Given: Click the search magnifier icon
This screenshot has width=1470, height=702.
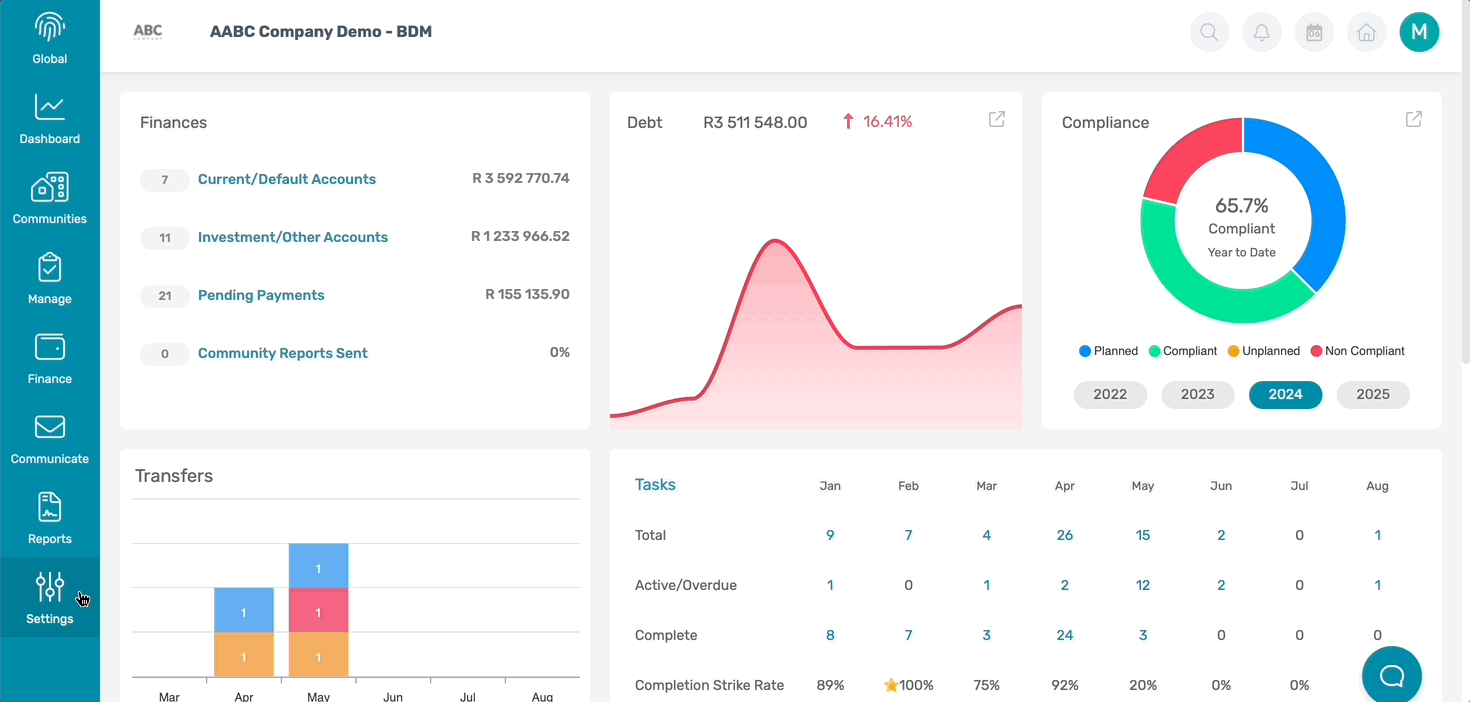Looking at the screenshot, I should 1210,32.
